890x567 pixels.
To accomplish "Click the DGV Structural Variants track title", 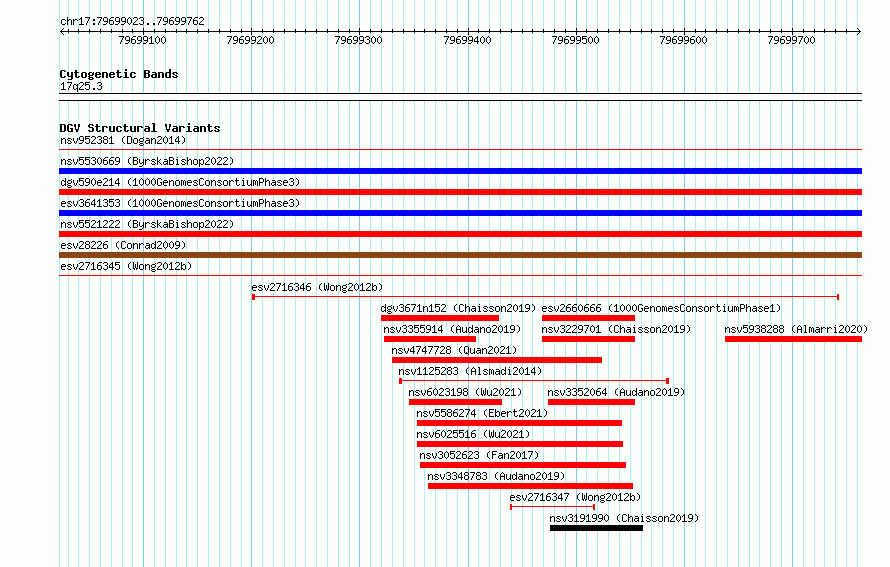I will click(x=140, y=128).
